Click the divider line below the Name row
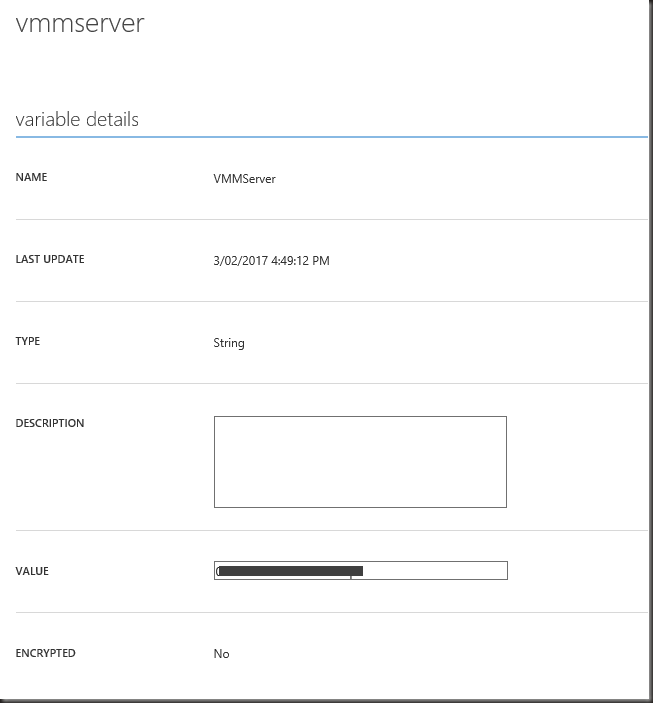Screen dimensions: 653x703 [x=331, y=219]
